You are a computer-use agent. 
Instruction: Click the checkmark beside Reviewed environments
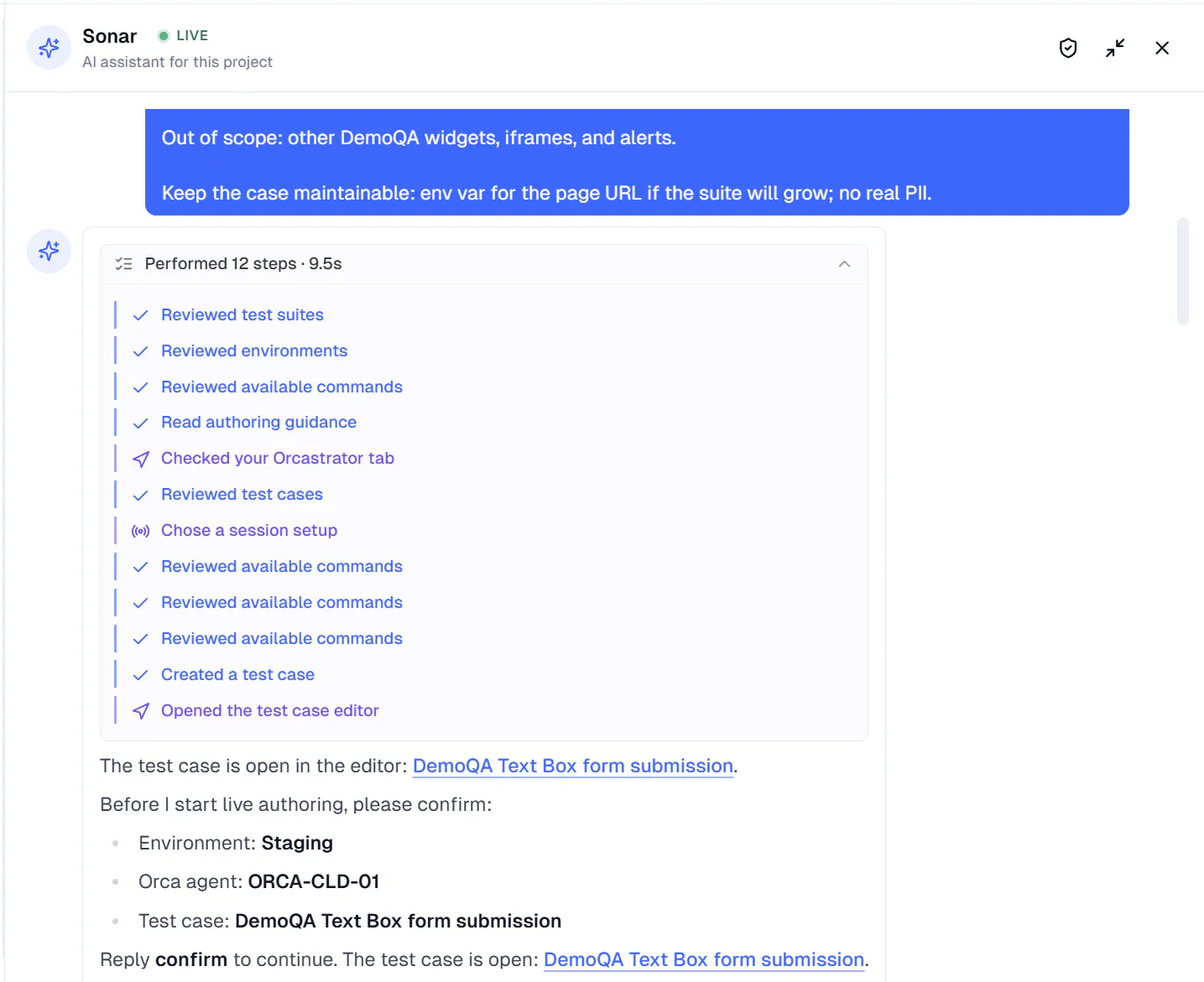(x=141, y=351)
